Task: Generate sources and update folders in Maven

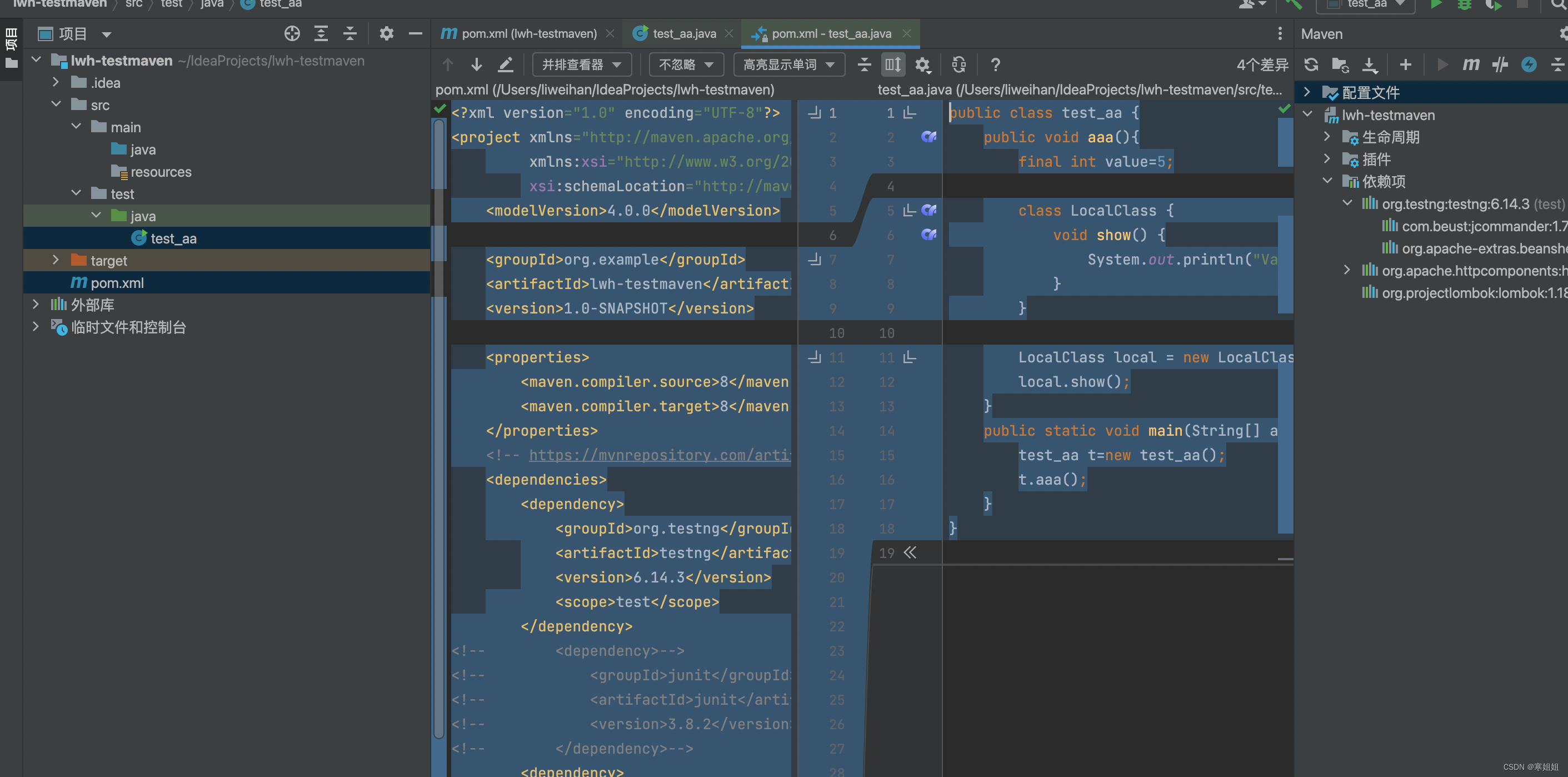Action: click(x=1340, y=64)
